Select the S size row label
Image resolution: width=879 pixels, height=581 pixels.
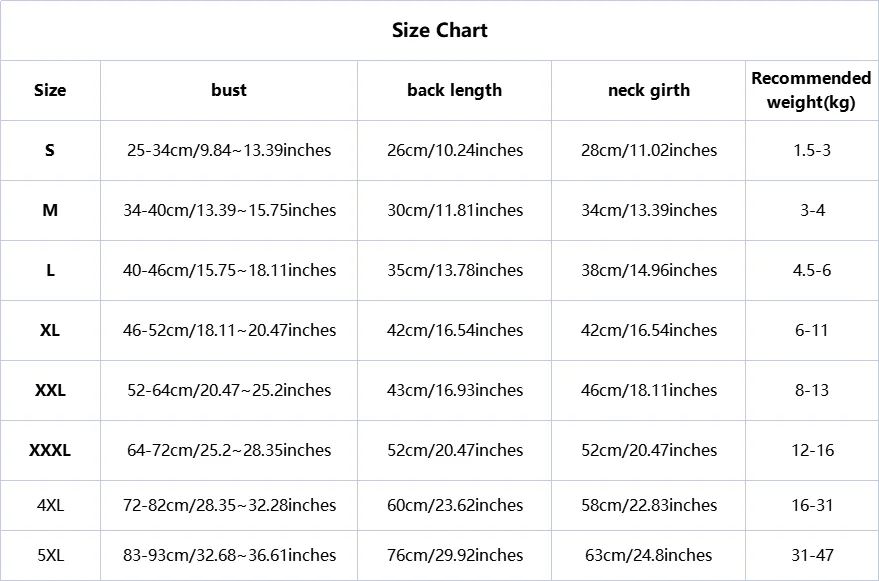(x=50, y=150)
